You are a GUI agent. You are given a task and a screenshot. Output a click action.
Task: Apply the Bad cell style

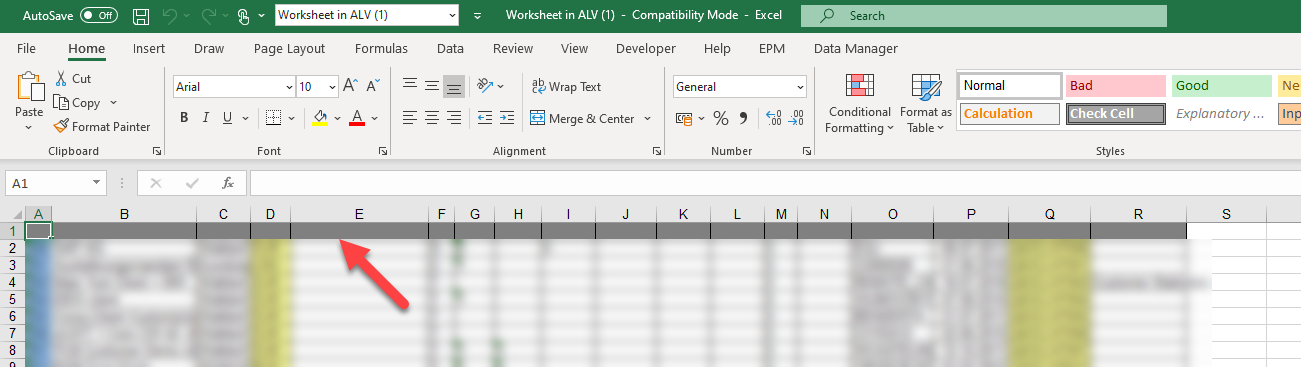point(1116,86)
